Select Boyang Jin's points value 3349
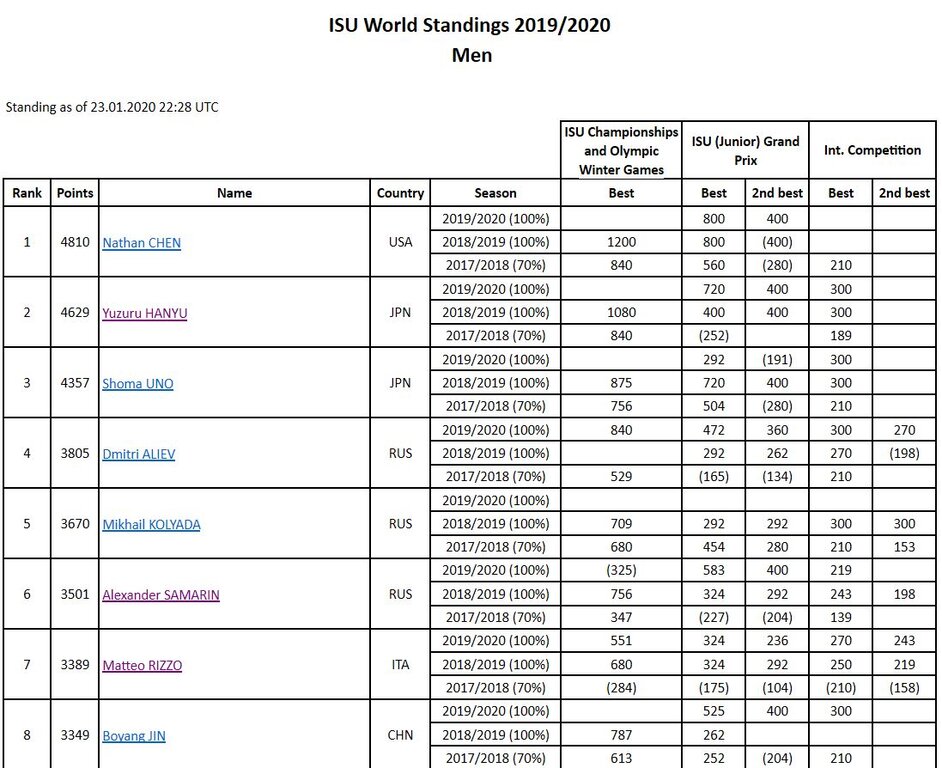This screenshot has height=768, width=942. tap(75, 735)
